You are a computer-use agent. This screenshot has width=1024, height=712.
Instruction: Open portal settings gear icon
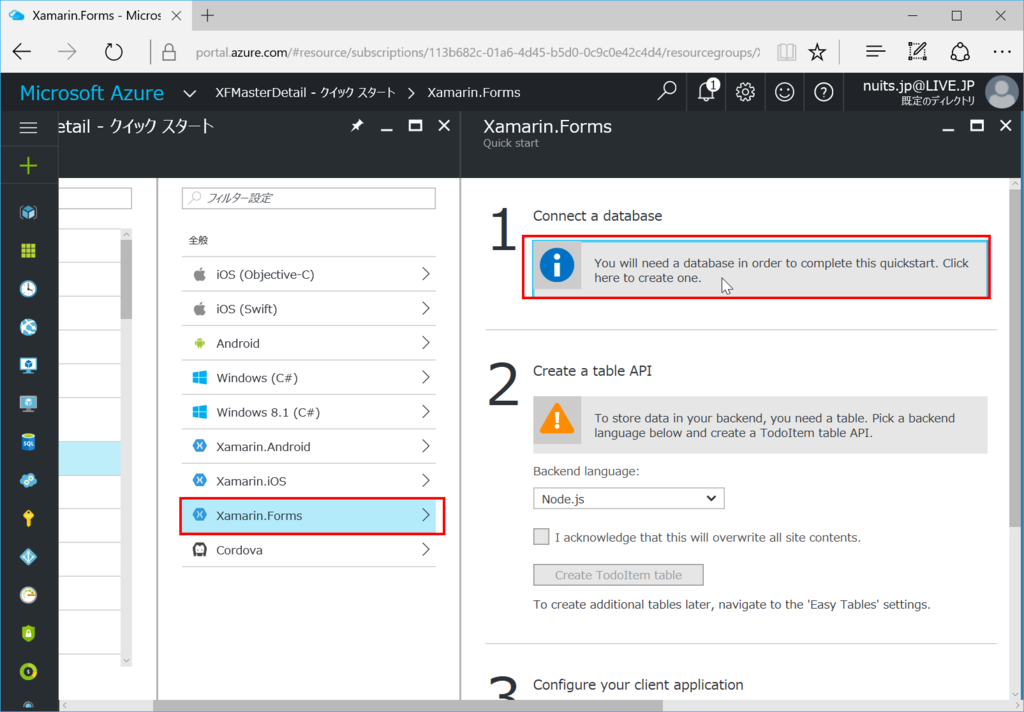tap(745, 92)
